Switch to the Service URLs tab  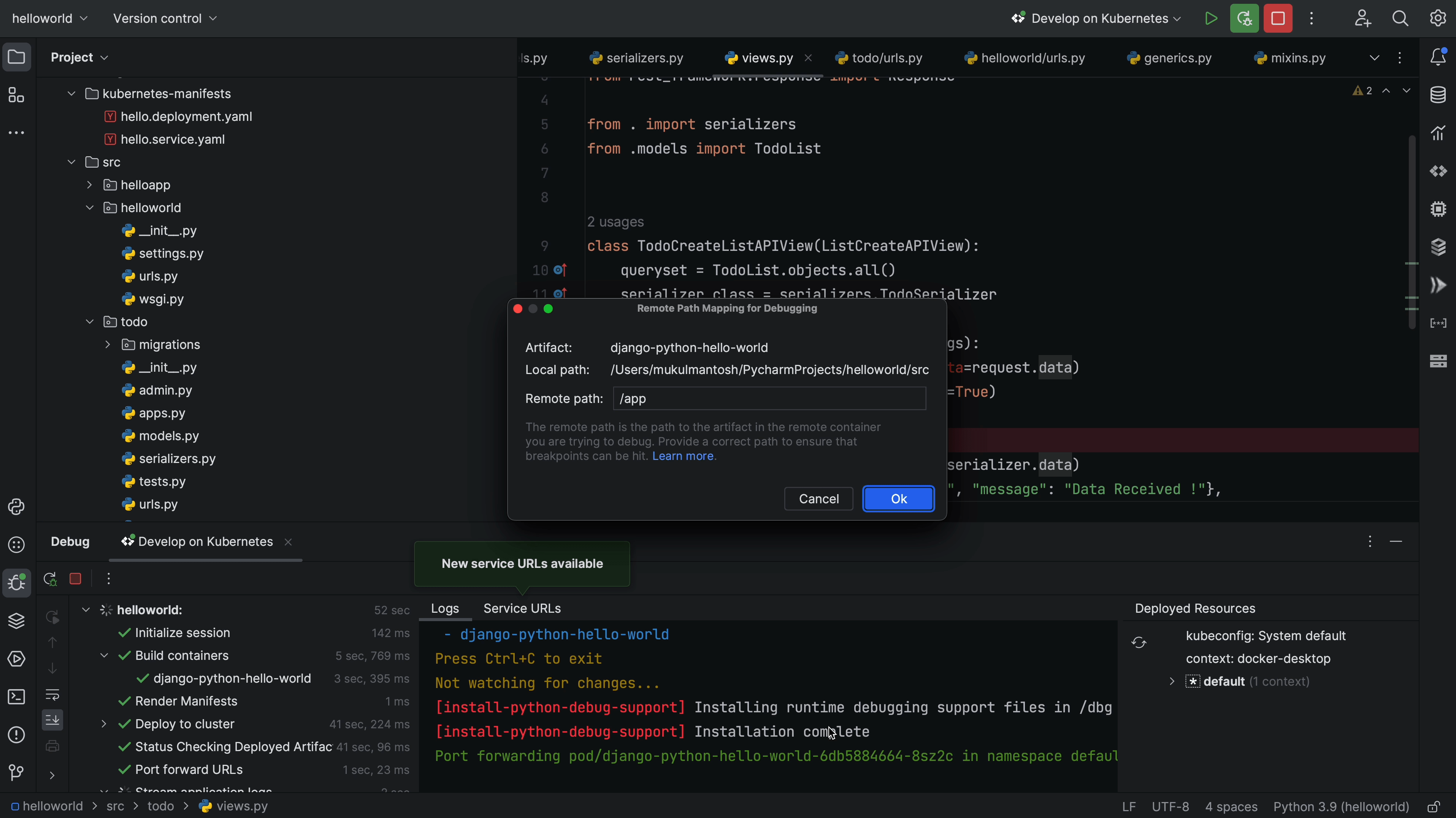tap(522, 608)
